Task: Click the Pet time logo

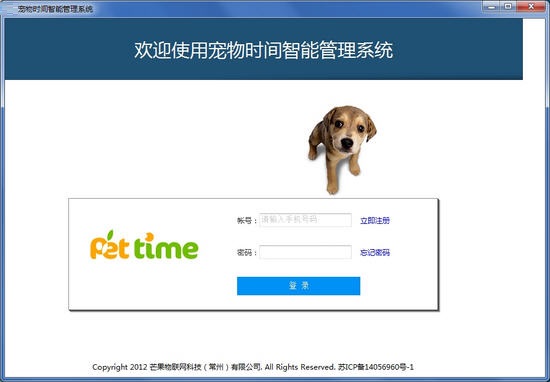Action: [x=144, y=245]
